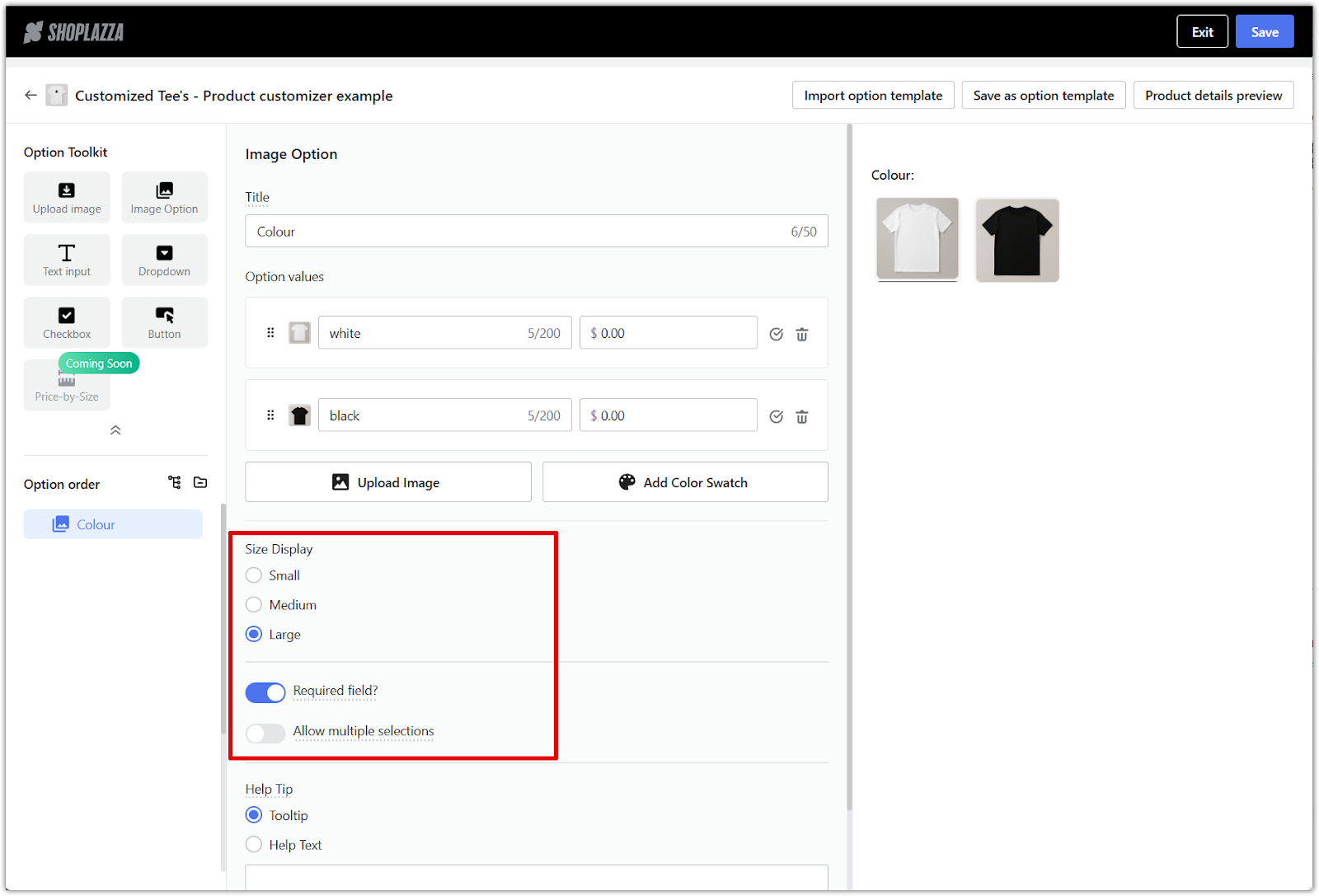The width and height of the screenshot is (1319, 896).
Task: Edit the white option name field
Action: pos(445,332)
